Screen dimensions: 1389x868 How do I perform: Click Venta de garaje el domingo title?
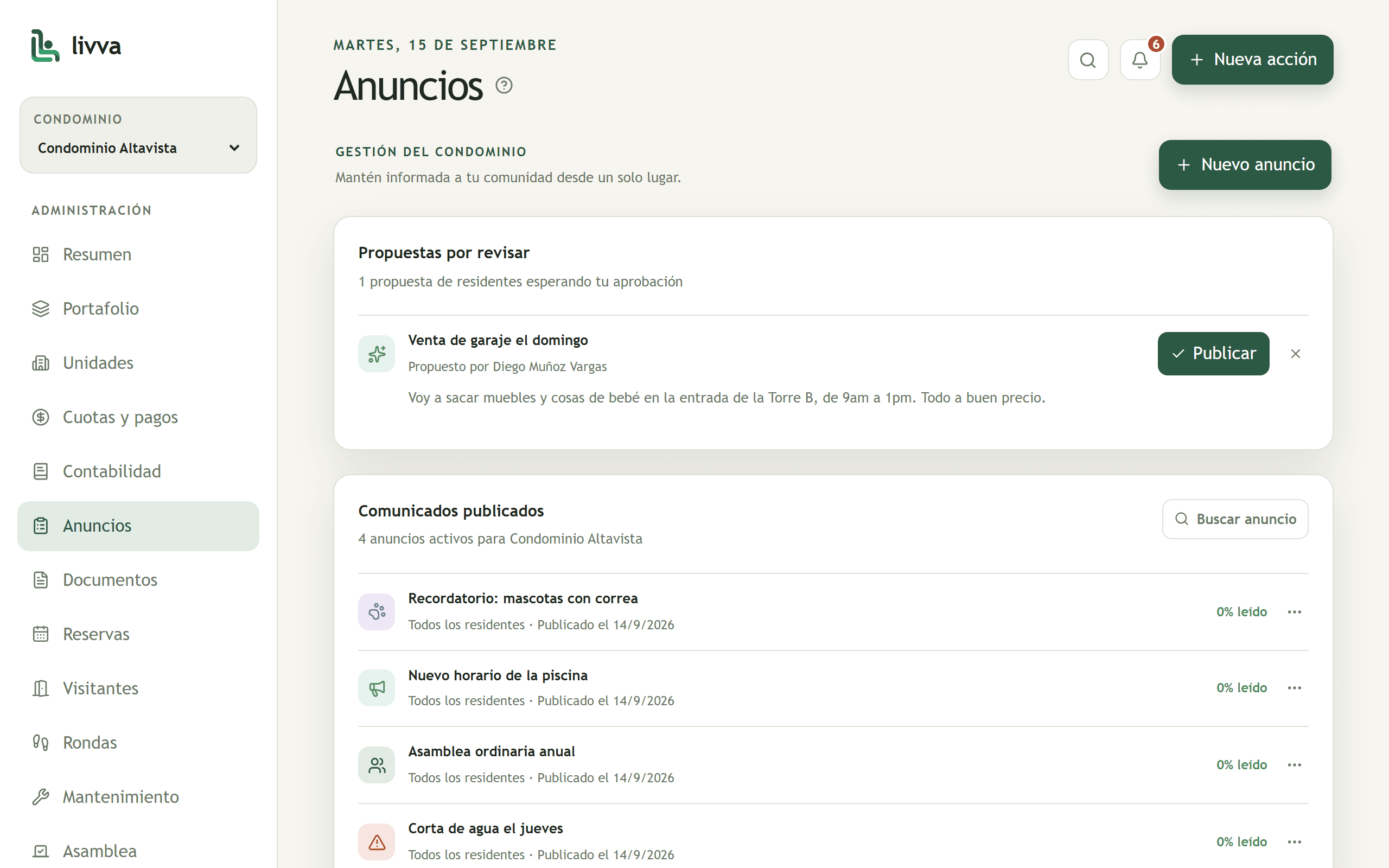498,341
